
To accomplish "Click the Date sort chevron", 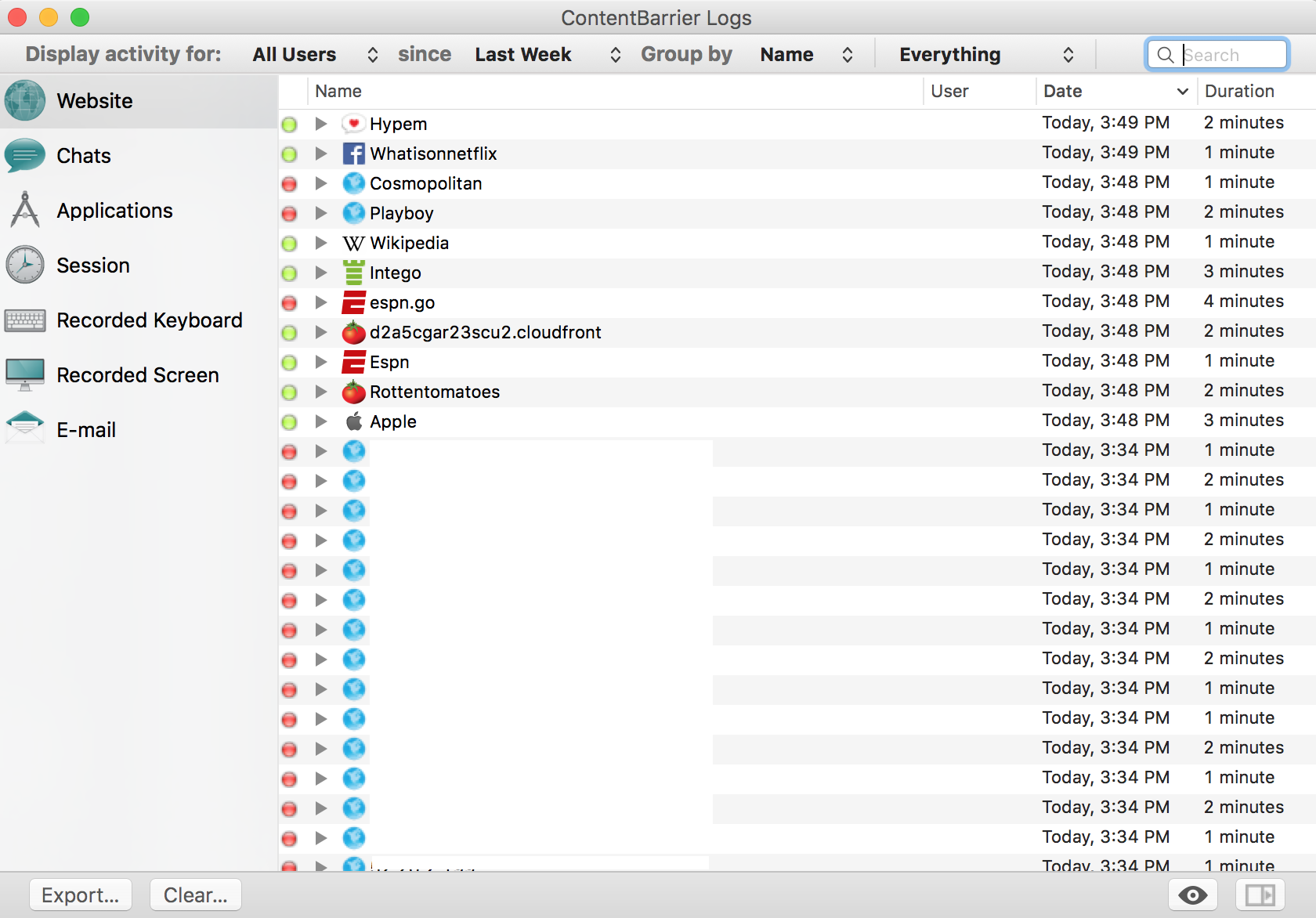I will click(1182, 92).
